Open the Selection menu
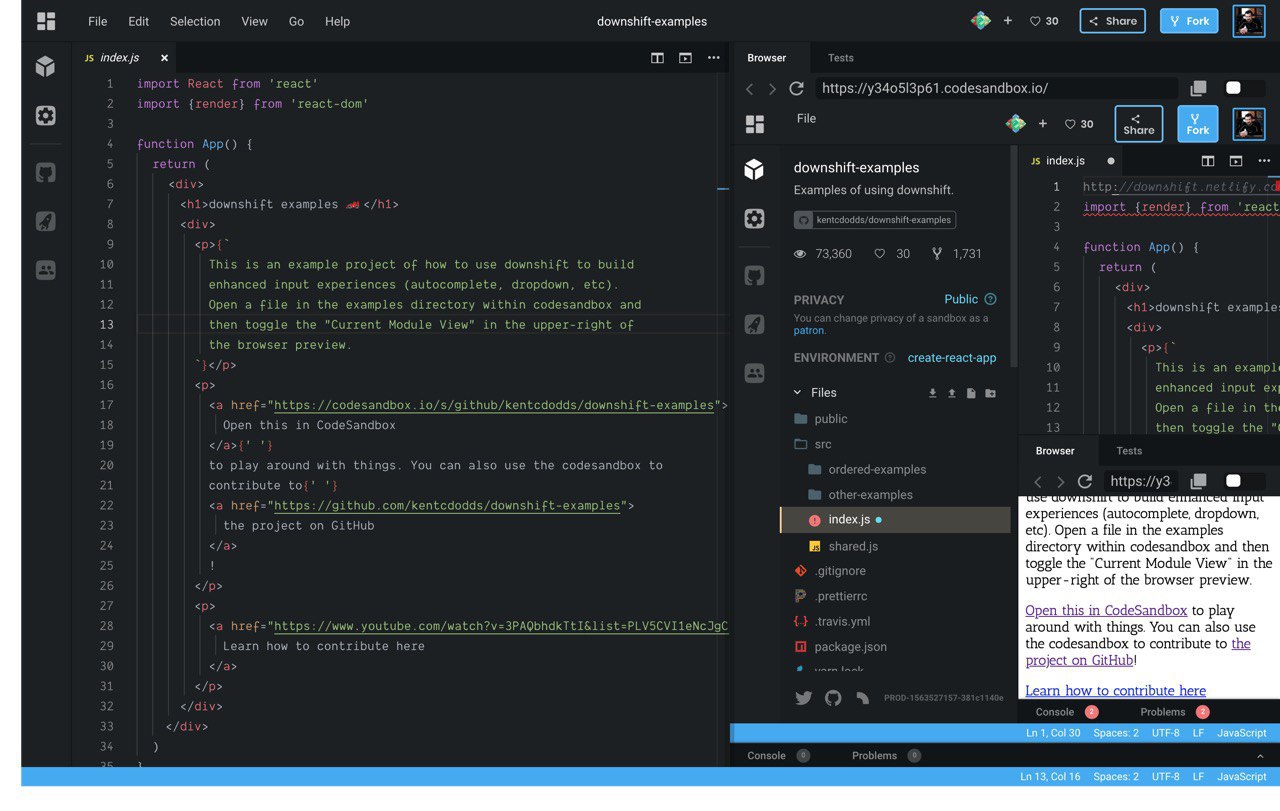 (195, 21)
